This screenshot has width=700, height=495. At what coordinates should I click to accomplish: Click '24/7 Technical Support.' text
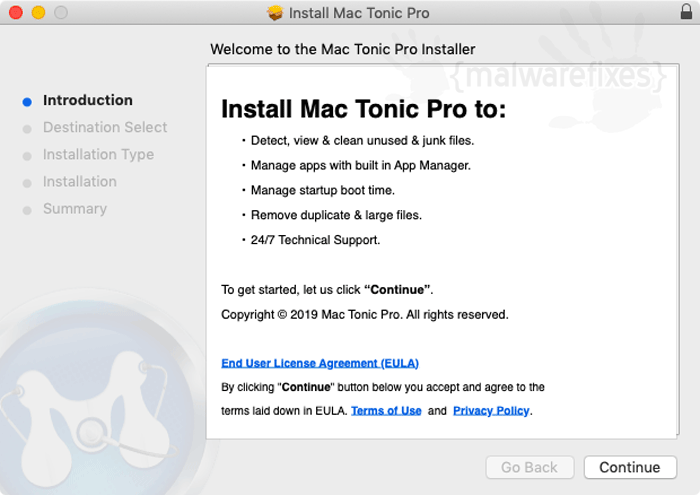(x=315, y=240)
